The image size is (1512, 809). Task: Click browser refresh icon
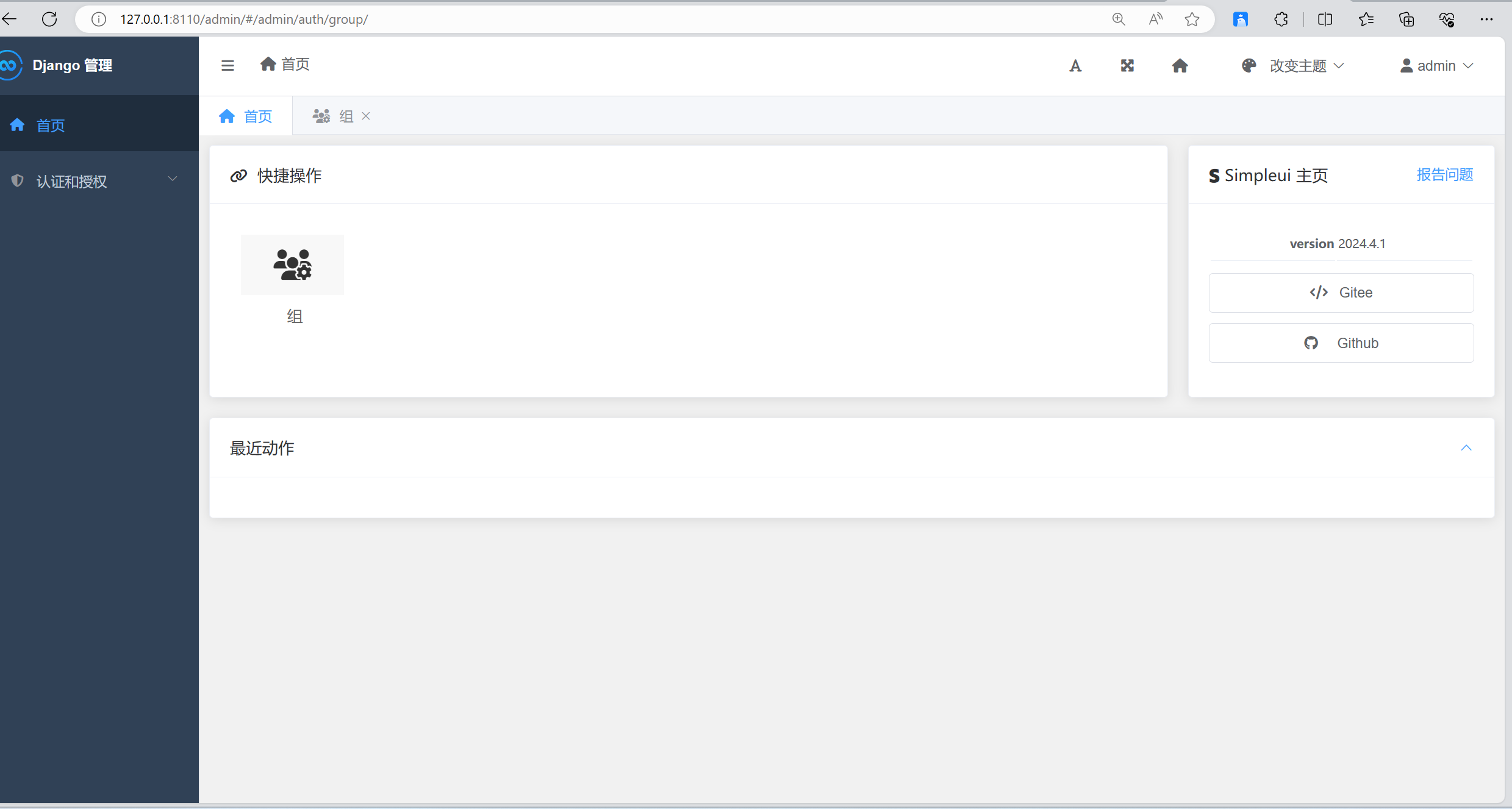click(49, 19)
